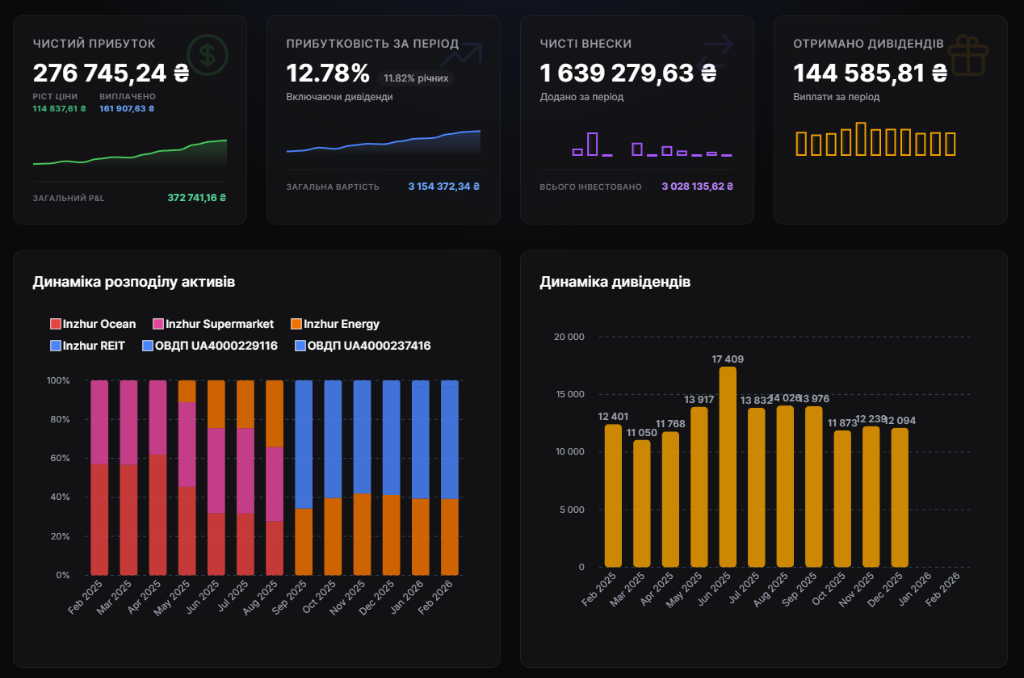The height and width of the screenshot is (678, 1024).
Task: Click Jan 2026 label on dividends chart axis
Action: pos(914,589)
